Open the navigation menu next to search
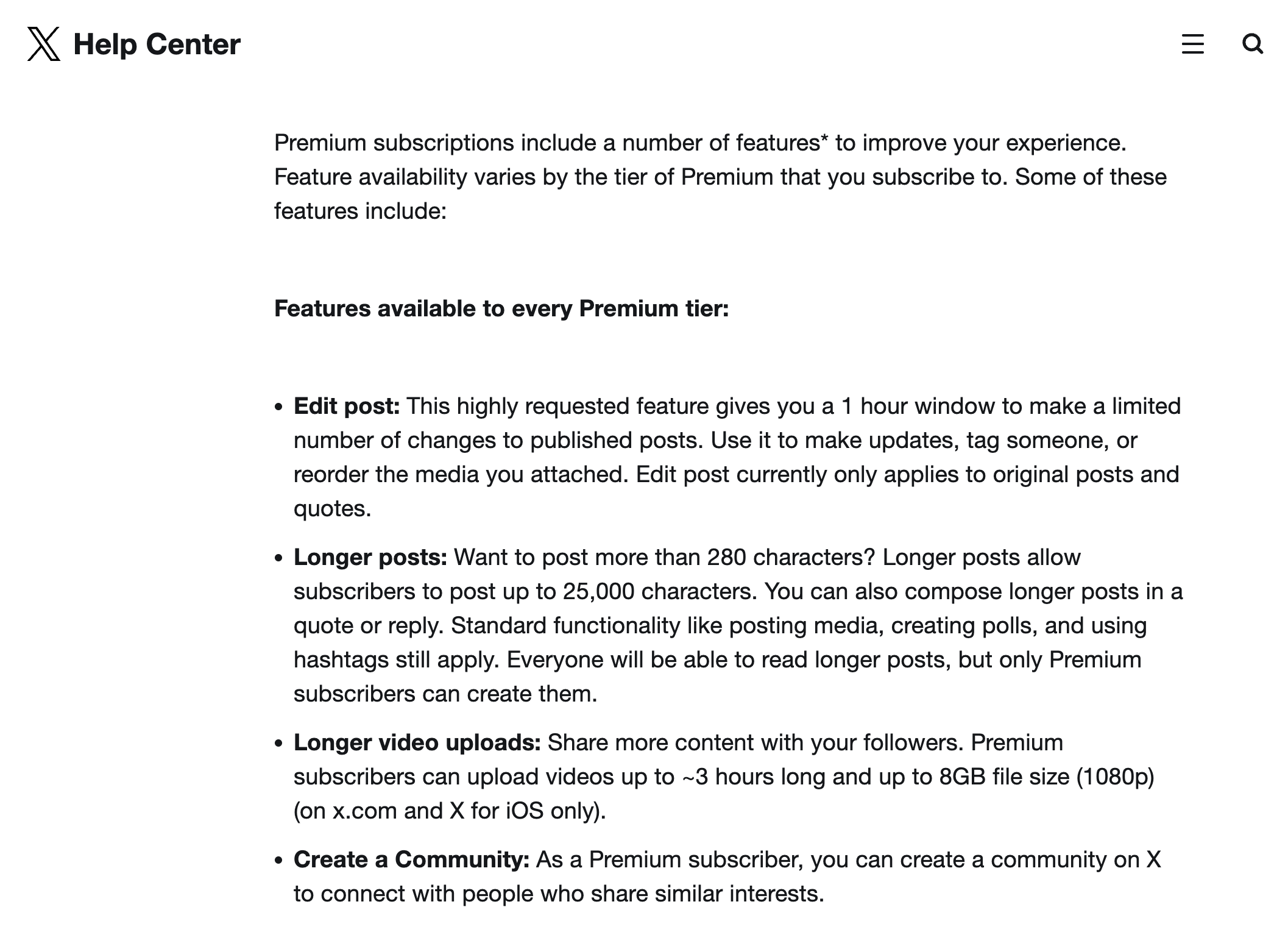This screenshot has height=935, width=1288. [1193, 44]
